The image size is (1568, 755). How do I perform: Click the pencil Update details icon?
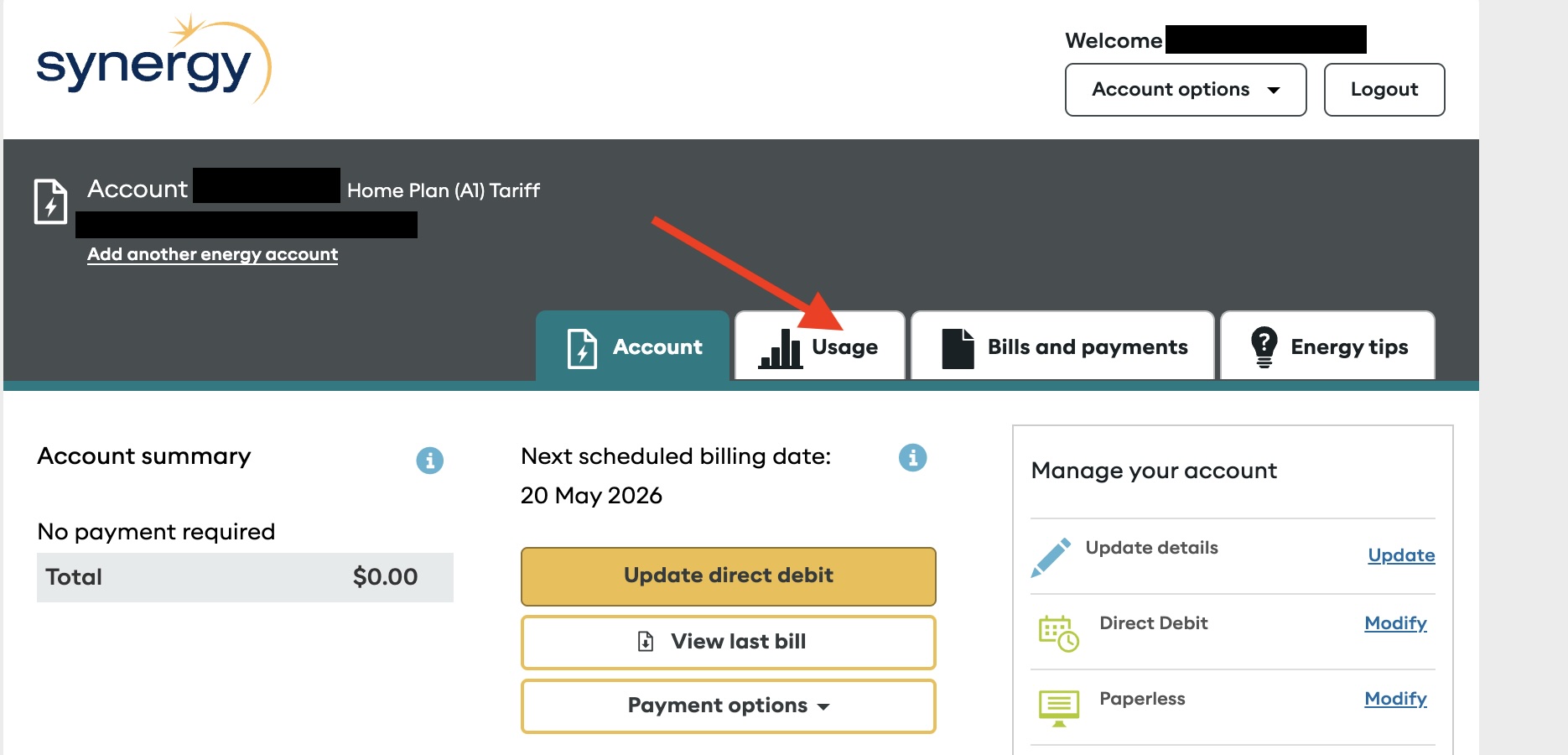coord(1051,557)
